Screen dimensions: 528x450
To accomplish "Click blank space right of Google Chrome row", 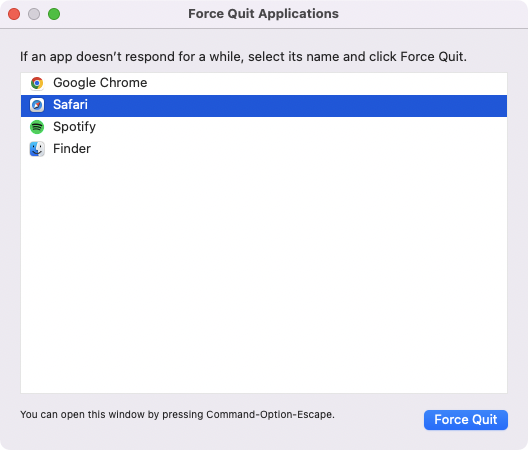I will (327, 83).
